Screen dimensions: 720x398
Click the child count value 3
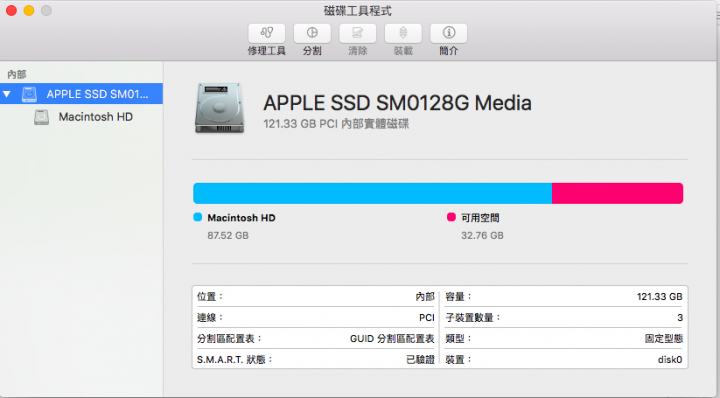pyautogui.click(x=680, y=318)
